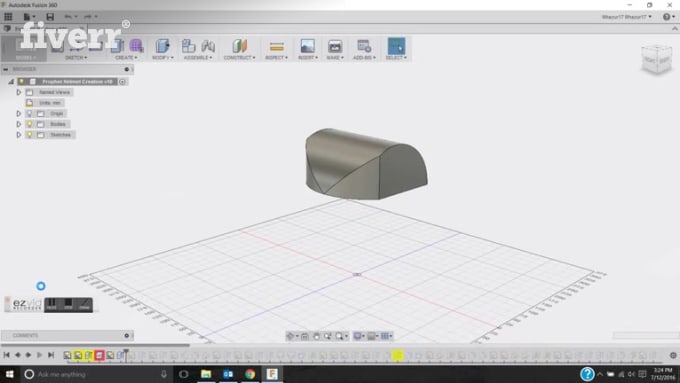Click the Inspect measure icon
The image size is (680, 383).
[x=276, y=46]
